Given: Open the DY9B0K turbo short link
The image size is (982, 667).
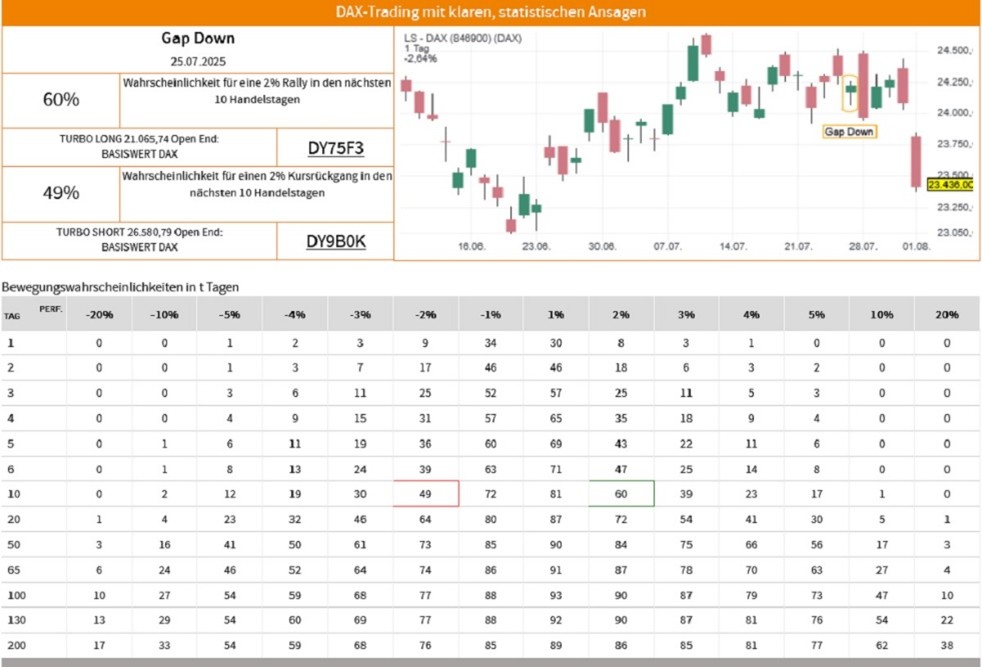Looking at the screenshot, I should point(336,242).
